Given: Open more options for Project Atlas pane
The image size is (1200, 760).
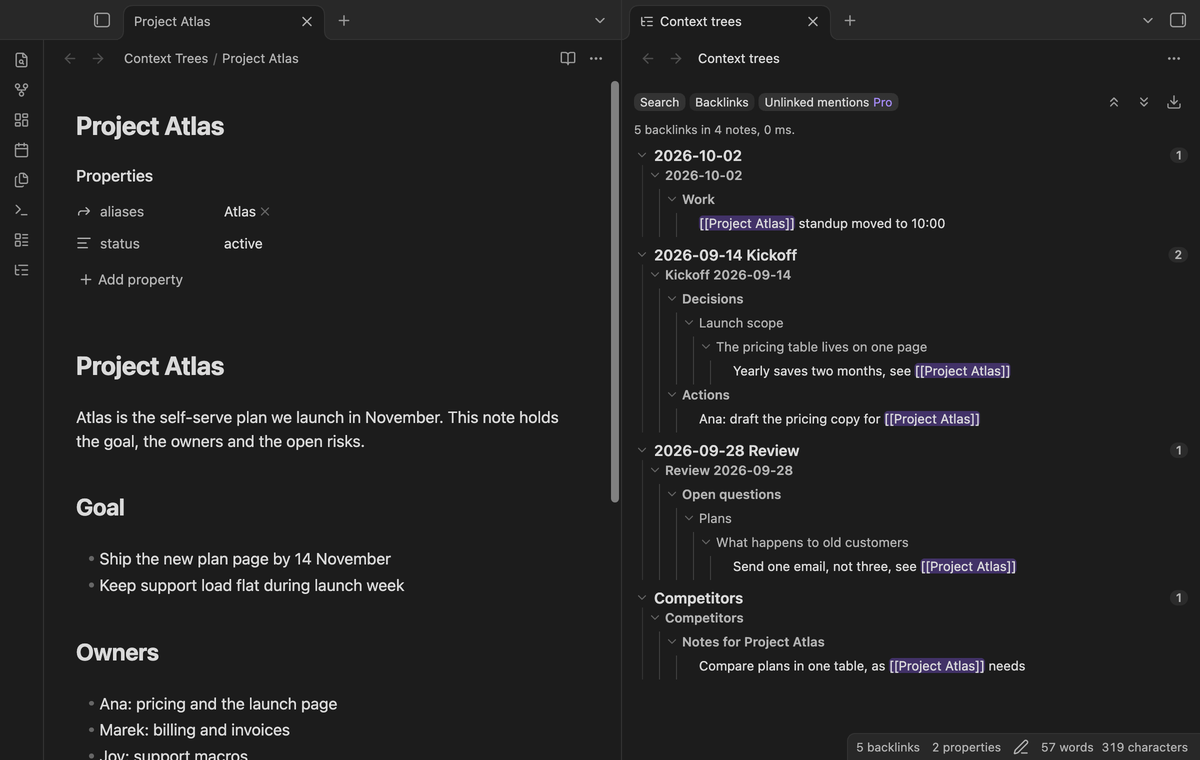Looking at the screenshot, I should 596,58.
